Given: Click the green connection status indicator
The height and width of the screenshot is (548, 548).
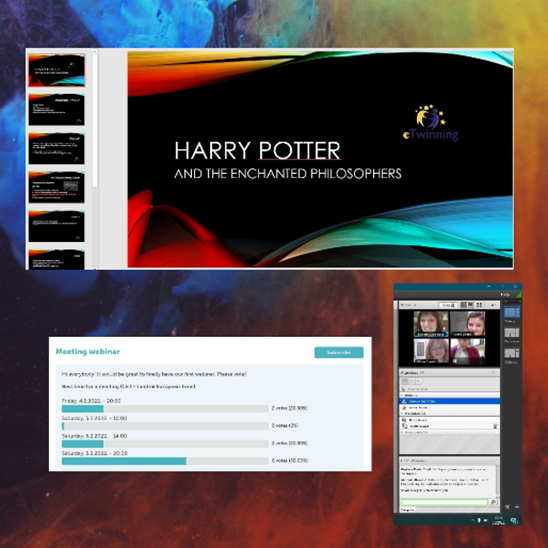Looking at the screenshot, I should [518, 295].
